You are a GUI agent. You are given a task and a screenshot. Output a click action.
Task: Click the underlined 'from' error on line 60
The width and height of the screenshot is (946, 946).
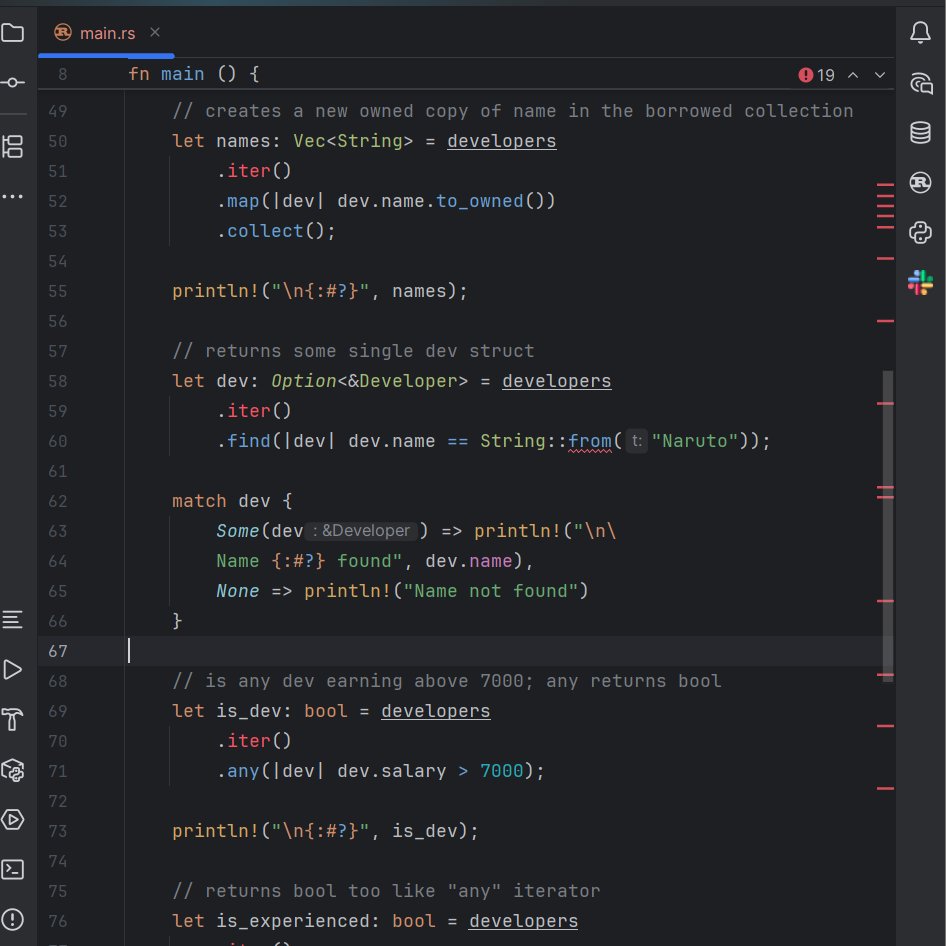click(590, 441)
